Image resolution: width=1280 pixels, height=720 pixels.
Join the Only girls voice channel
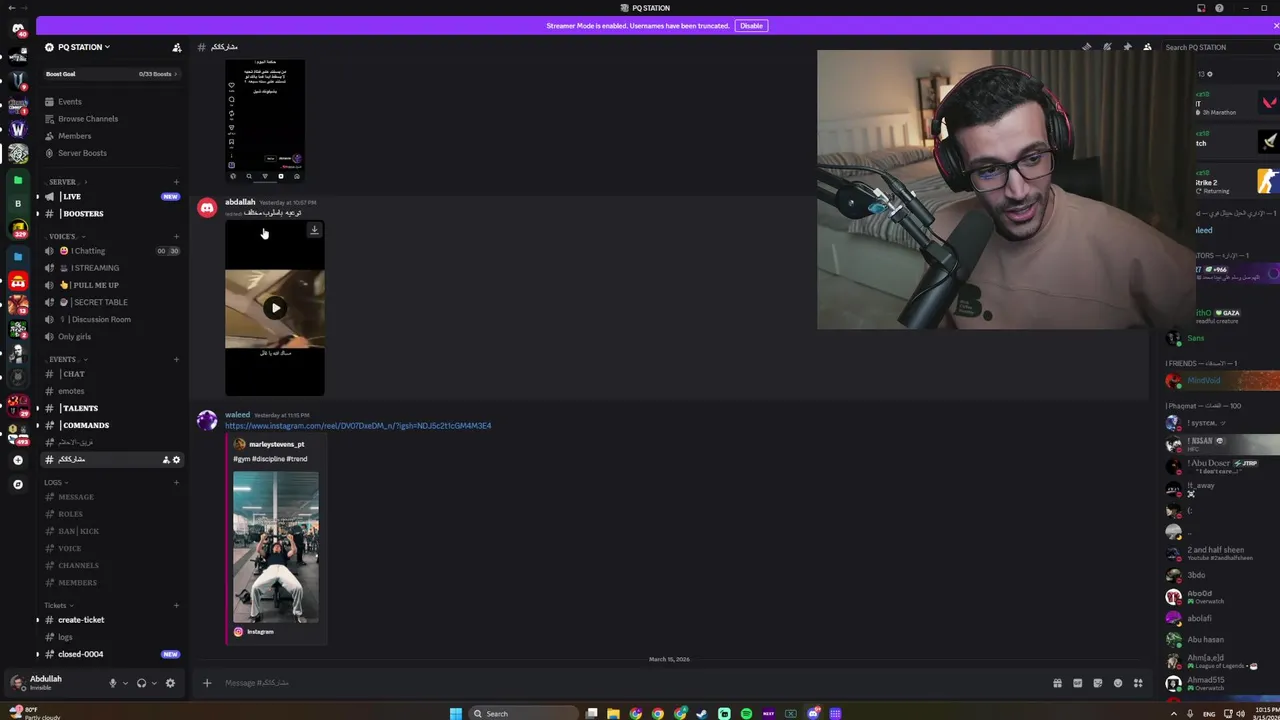(111, 337)
